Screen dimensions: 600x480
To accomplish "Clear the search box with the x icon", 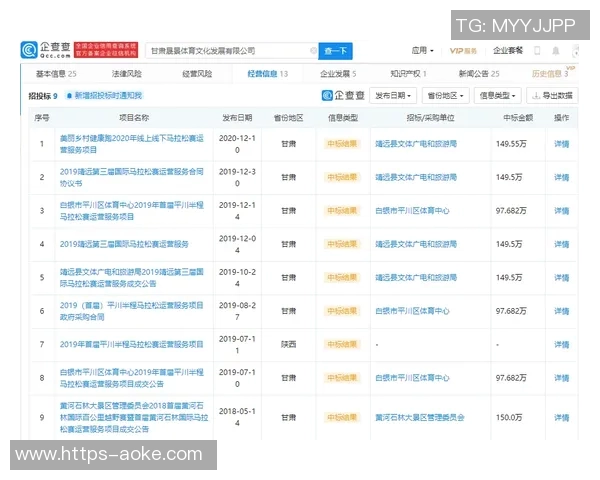I will tap(313, 51).
